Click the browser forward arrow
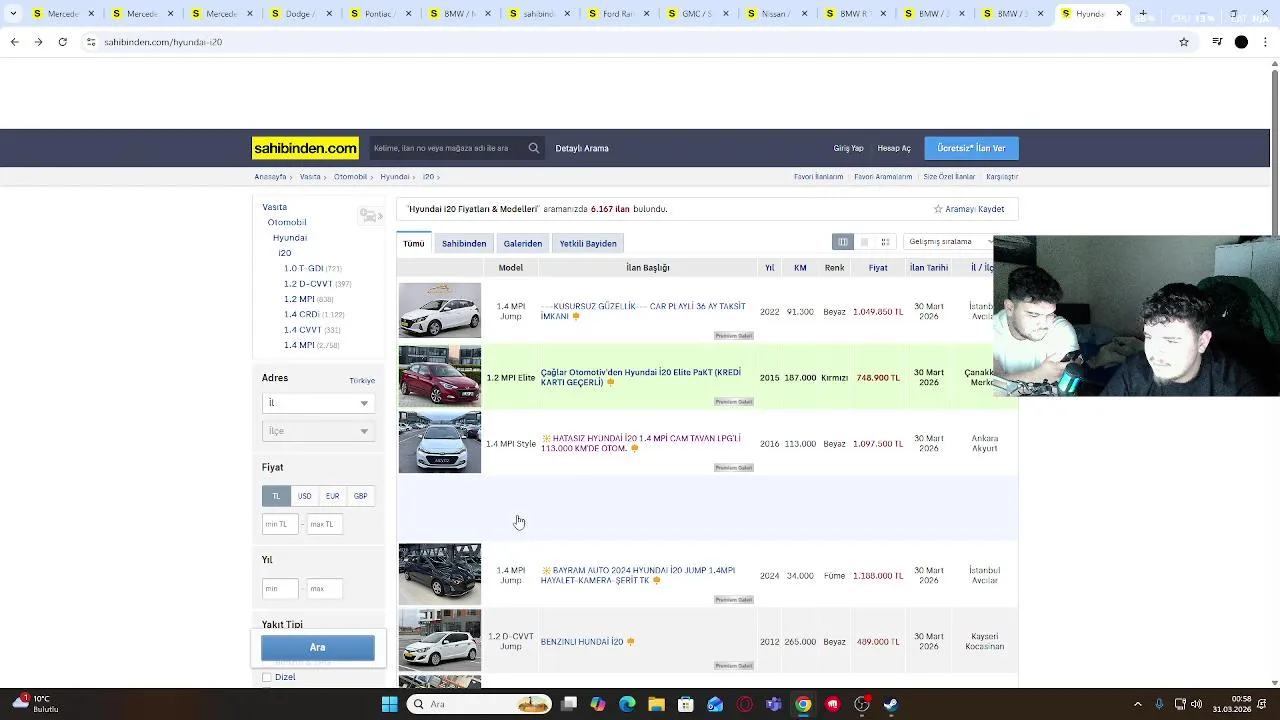 38,42
